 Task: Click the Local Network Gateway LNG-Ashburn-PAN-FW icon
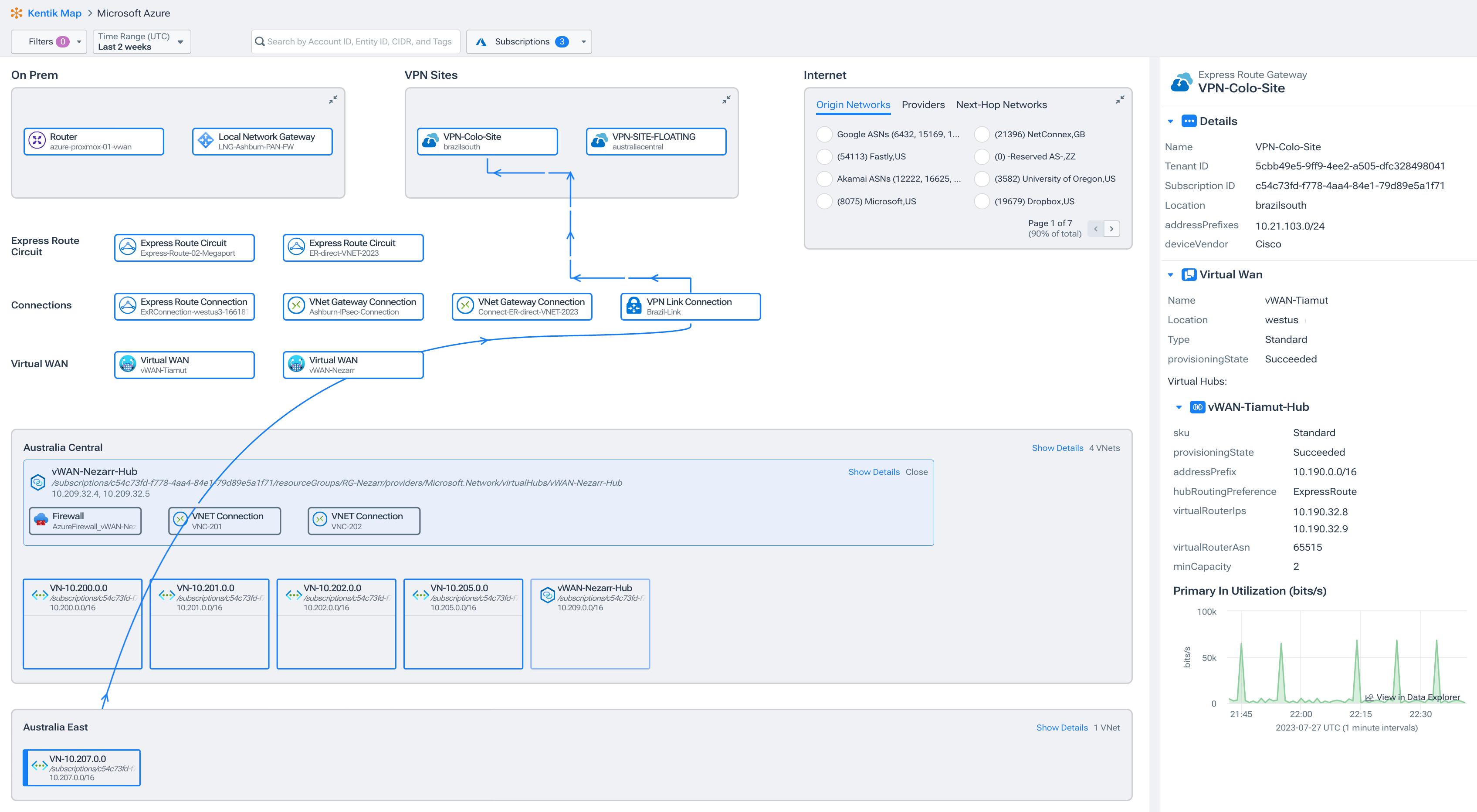(x=206, y=141)
